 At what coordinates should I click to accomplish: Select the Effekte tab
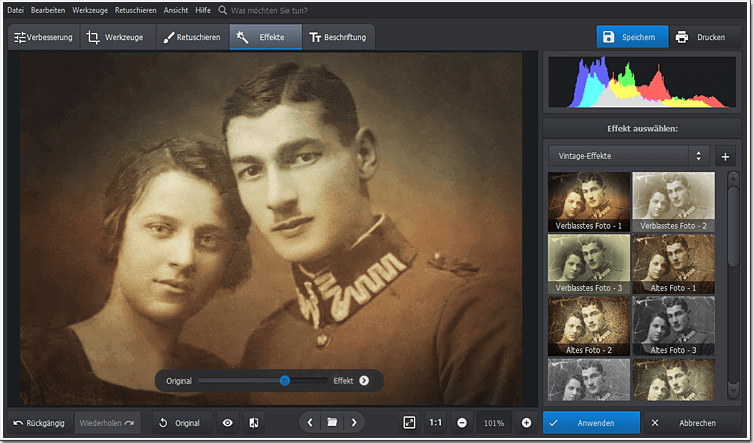pyautogui.click(x=266, y=37)
